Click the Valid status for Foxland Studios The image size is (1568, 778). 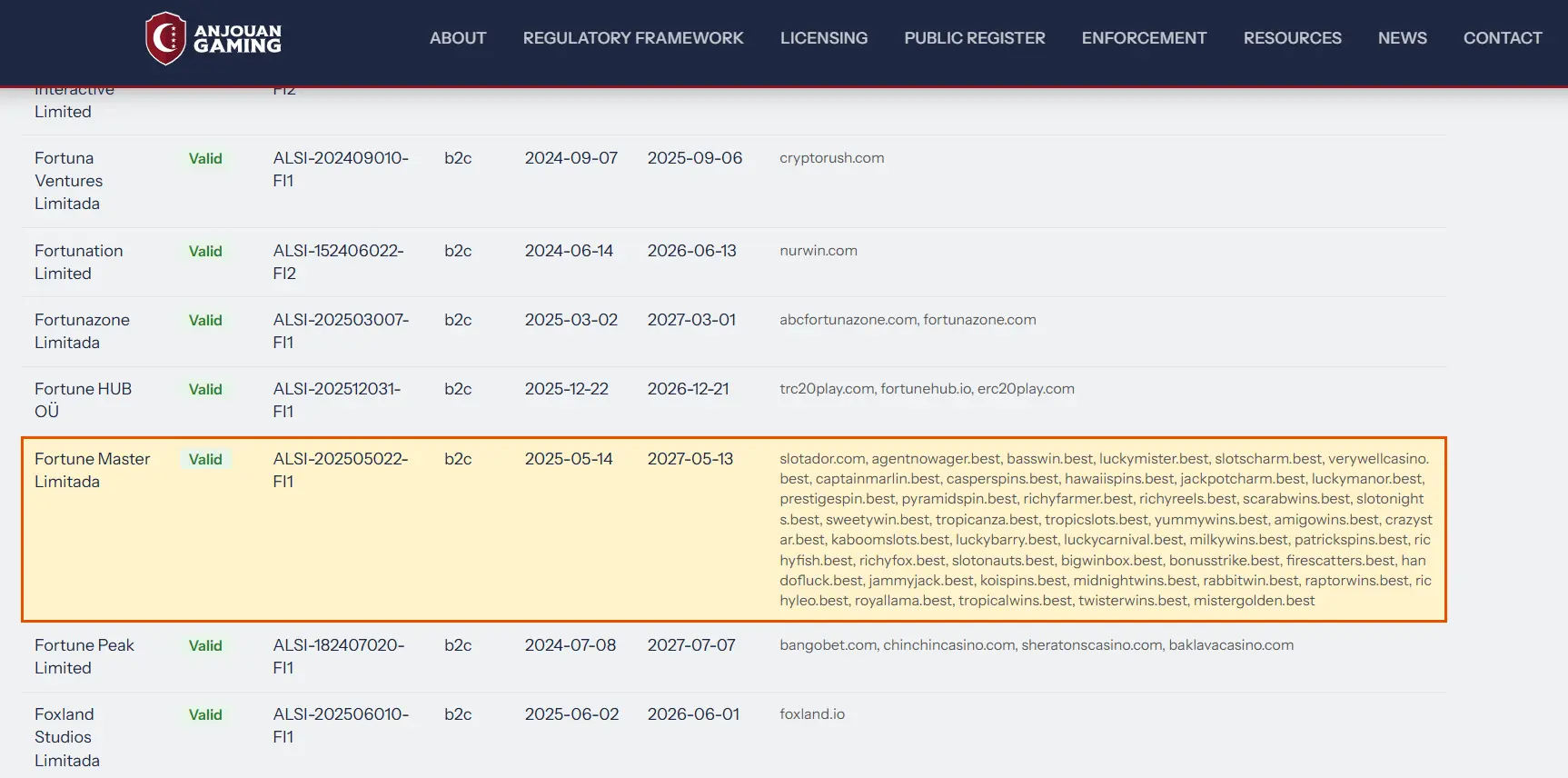click(205, 714)
